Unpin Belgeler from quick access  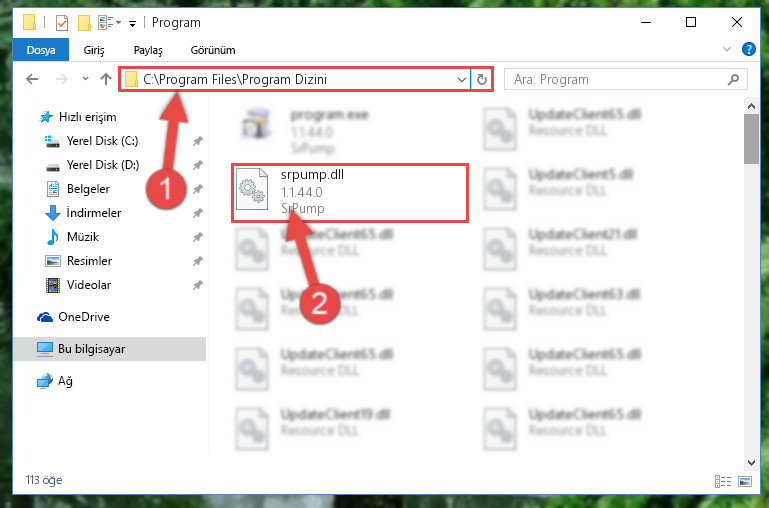pyautogui.click(x=198, y=189)
